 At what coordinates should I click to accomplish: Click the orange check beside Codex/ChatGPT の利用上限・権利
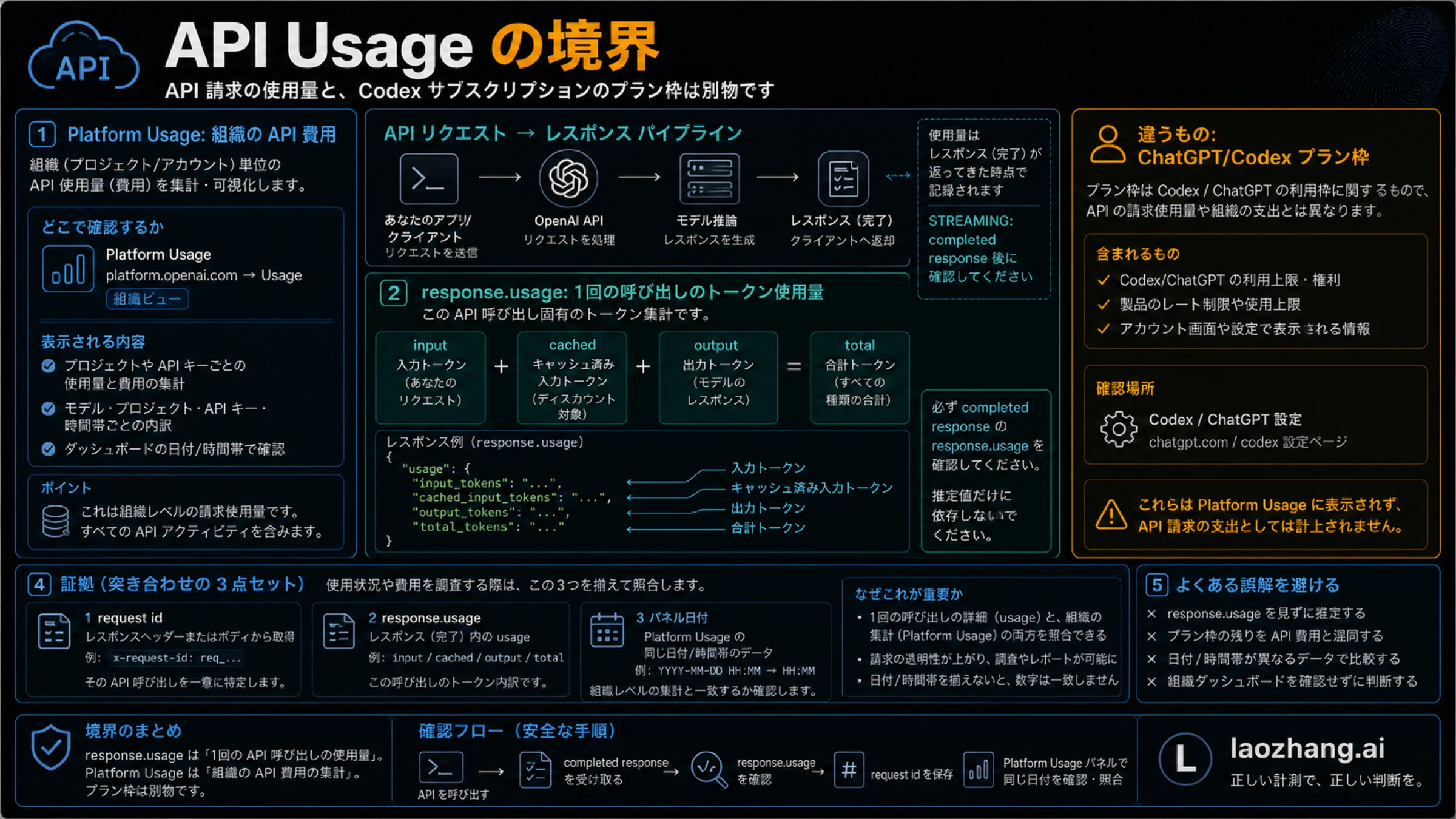pos(1104,280)
